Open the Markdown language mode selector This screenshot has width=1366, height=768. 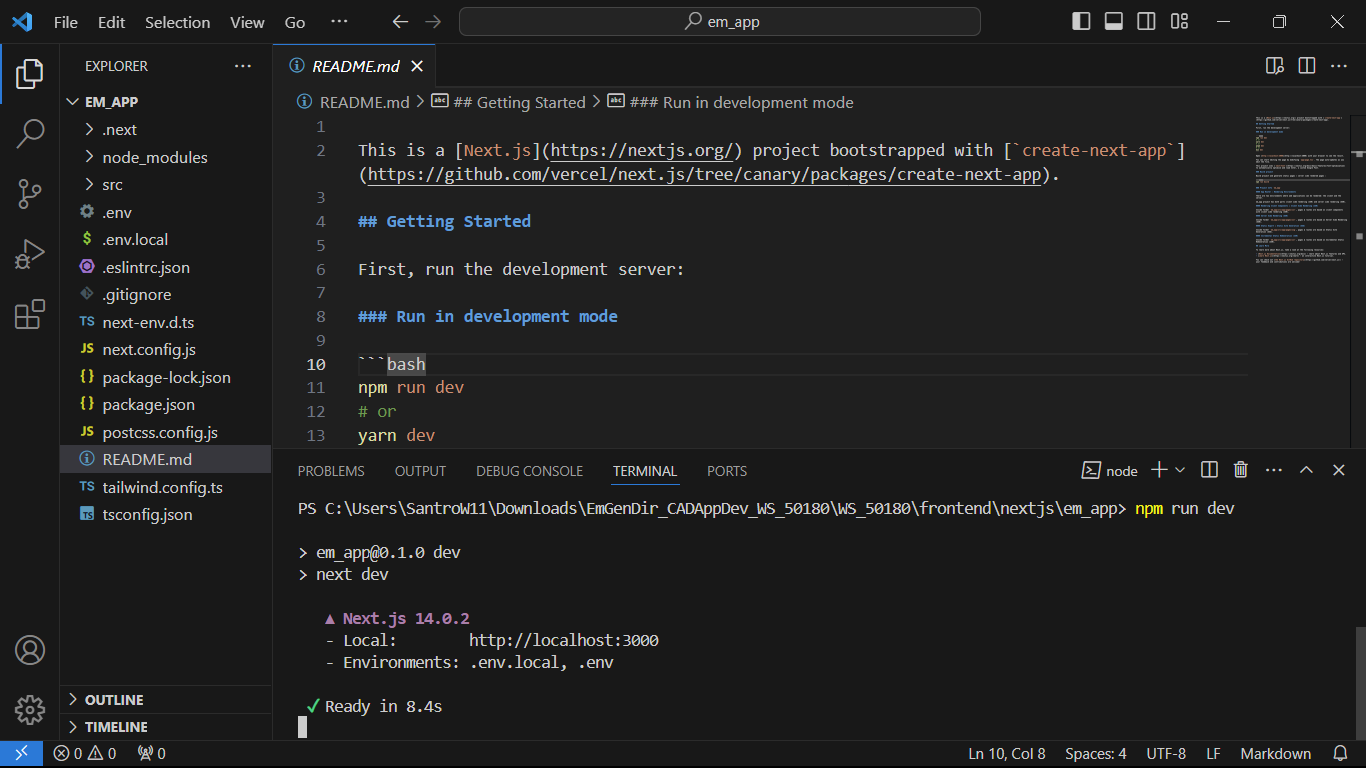point(1275,753)
